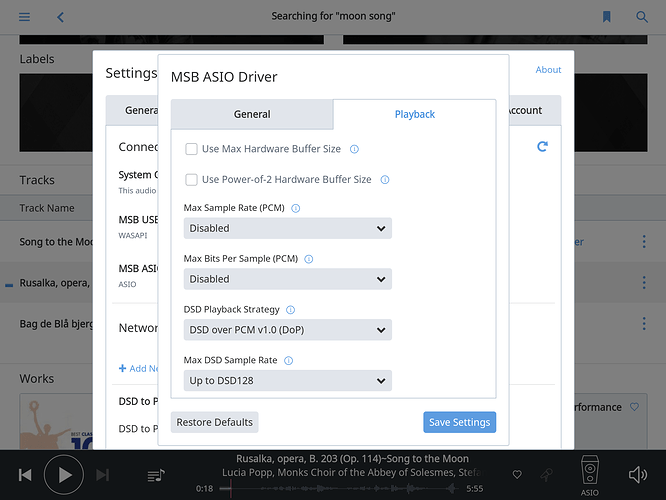Switch to General tab in MSB ASIO Driver
This screenshot has width=666, height=500.
click(252, 114)
